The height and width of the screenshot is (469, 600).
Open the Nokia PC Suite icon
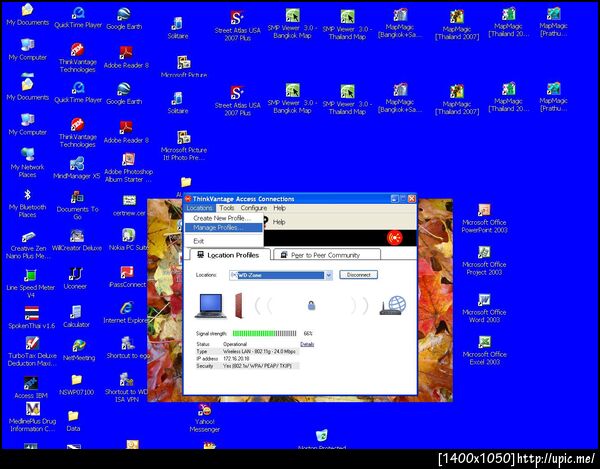(129, 239)
